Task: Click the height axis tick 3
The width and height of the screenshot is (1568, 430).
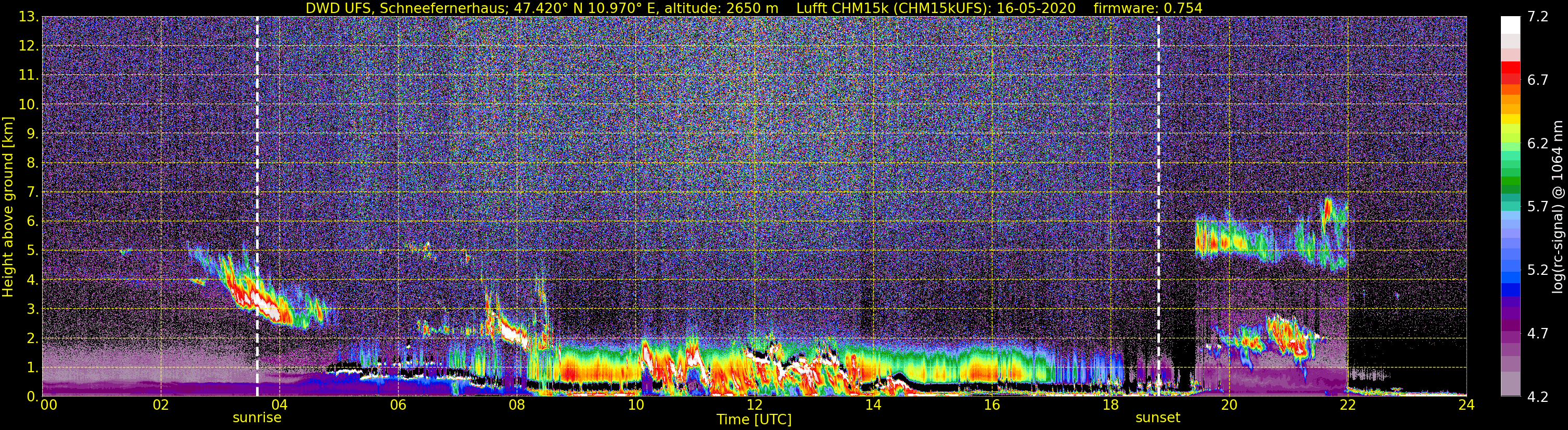Action: point(32,309)
